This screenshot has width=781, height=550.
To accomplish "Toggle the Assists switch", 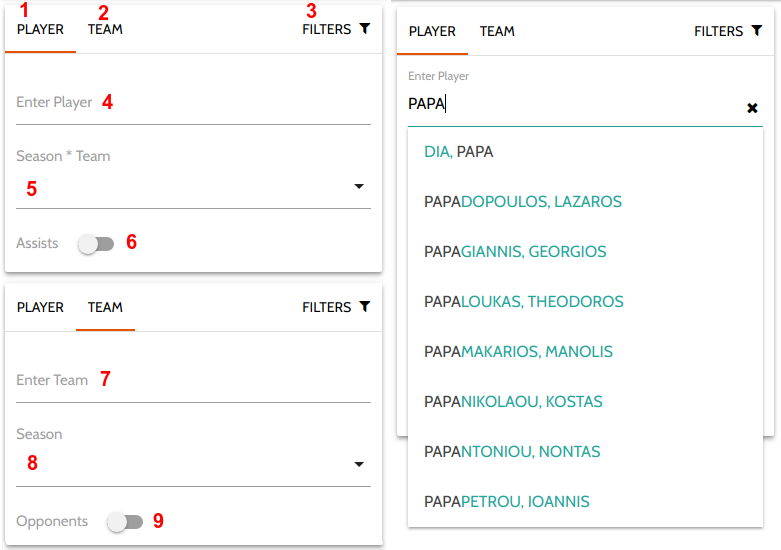I will [x=96, y=244].
